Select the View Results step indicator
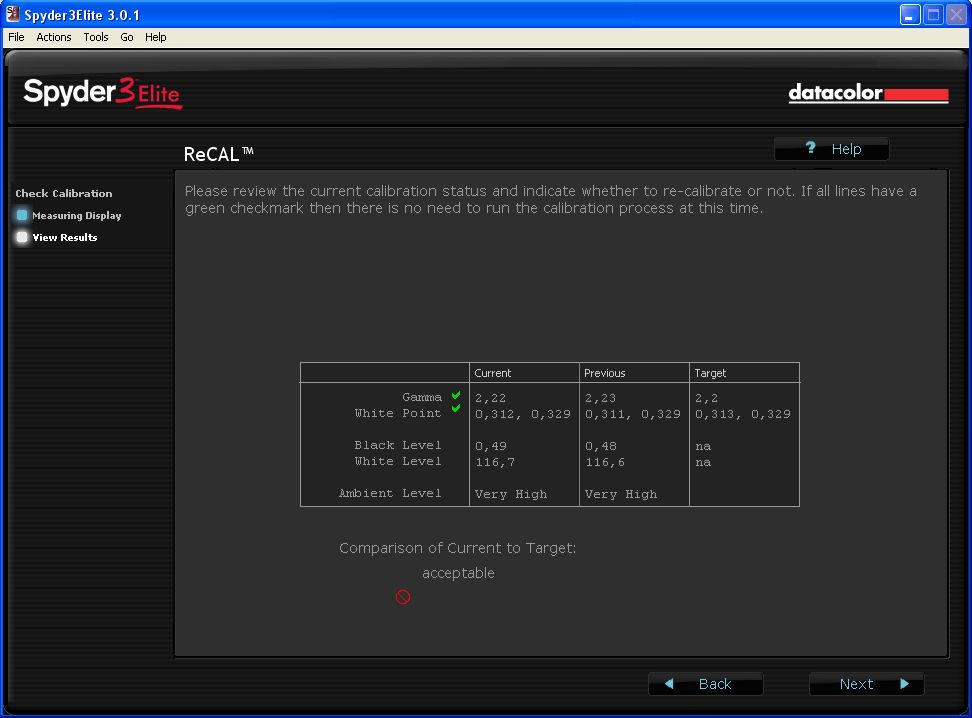Viewport: 972px width, 718px height. [22, 237]
